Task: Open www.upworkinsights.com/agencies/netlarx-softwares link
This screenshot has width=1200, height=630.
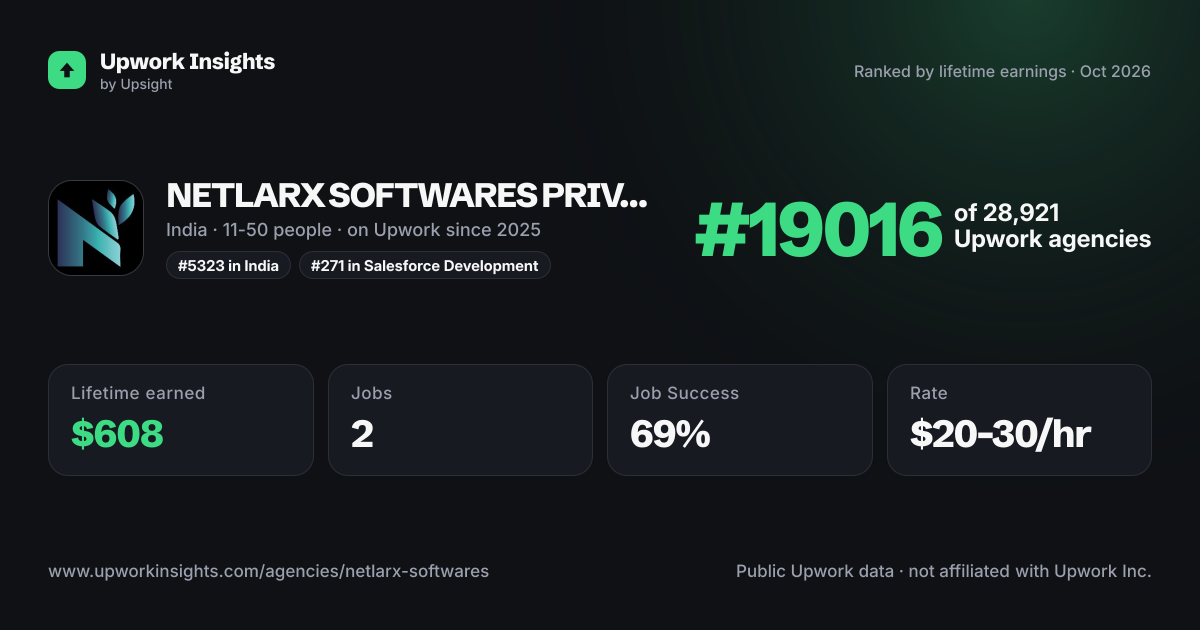Action: click(269, 572)
